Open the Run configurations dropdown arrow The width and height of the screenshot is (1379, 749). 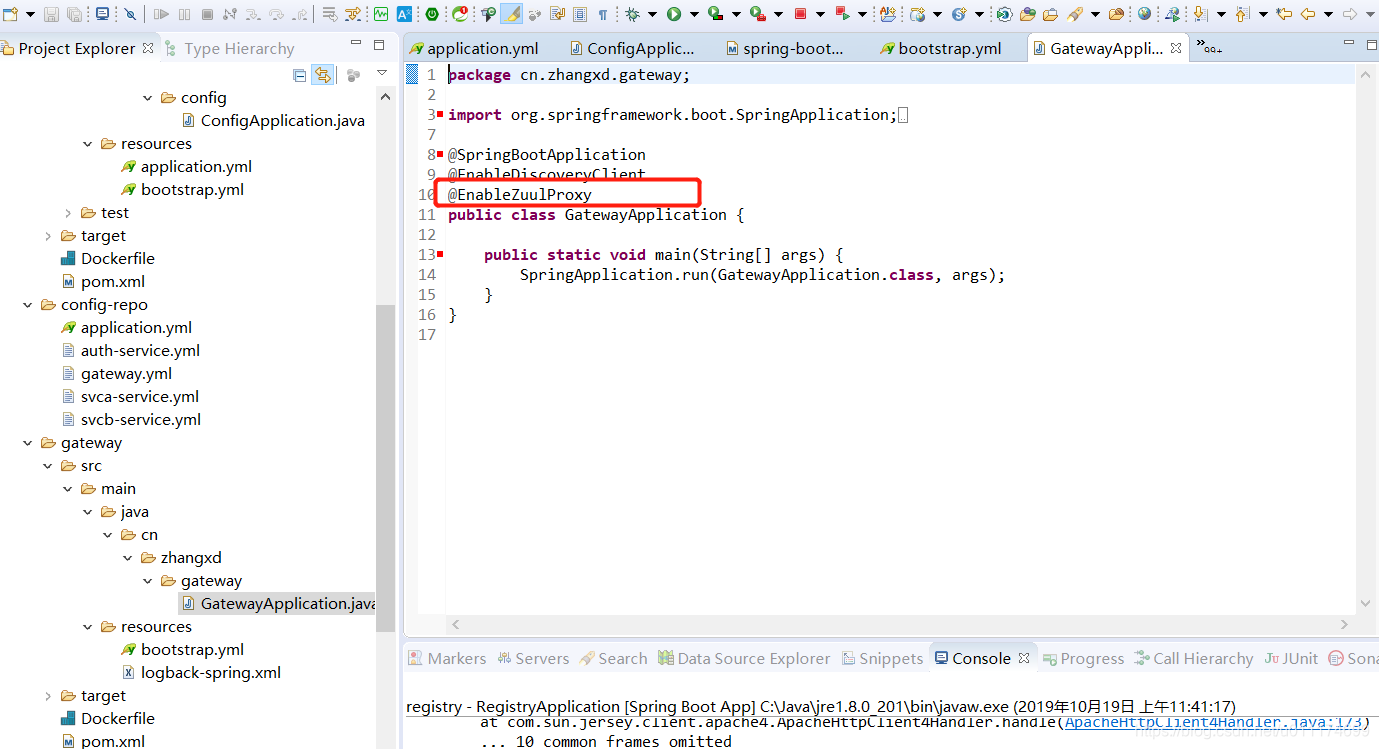point(695,14)
